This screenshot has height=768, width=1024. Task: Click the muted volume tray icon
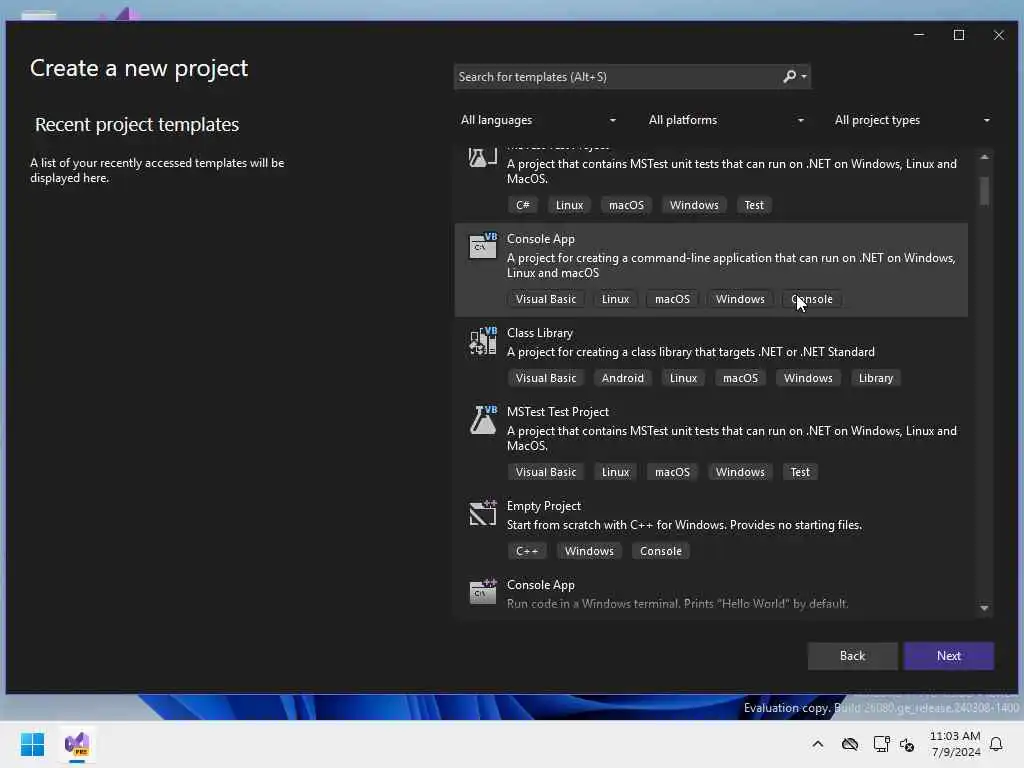point(907,744)
